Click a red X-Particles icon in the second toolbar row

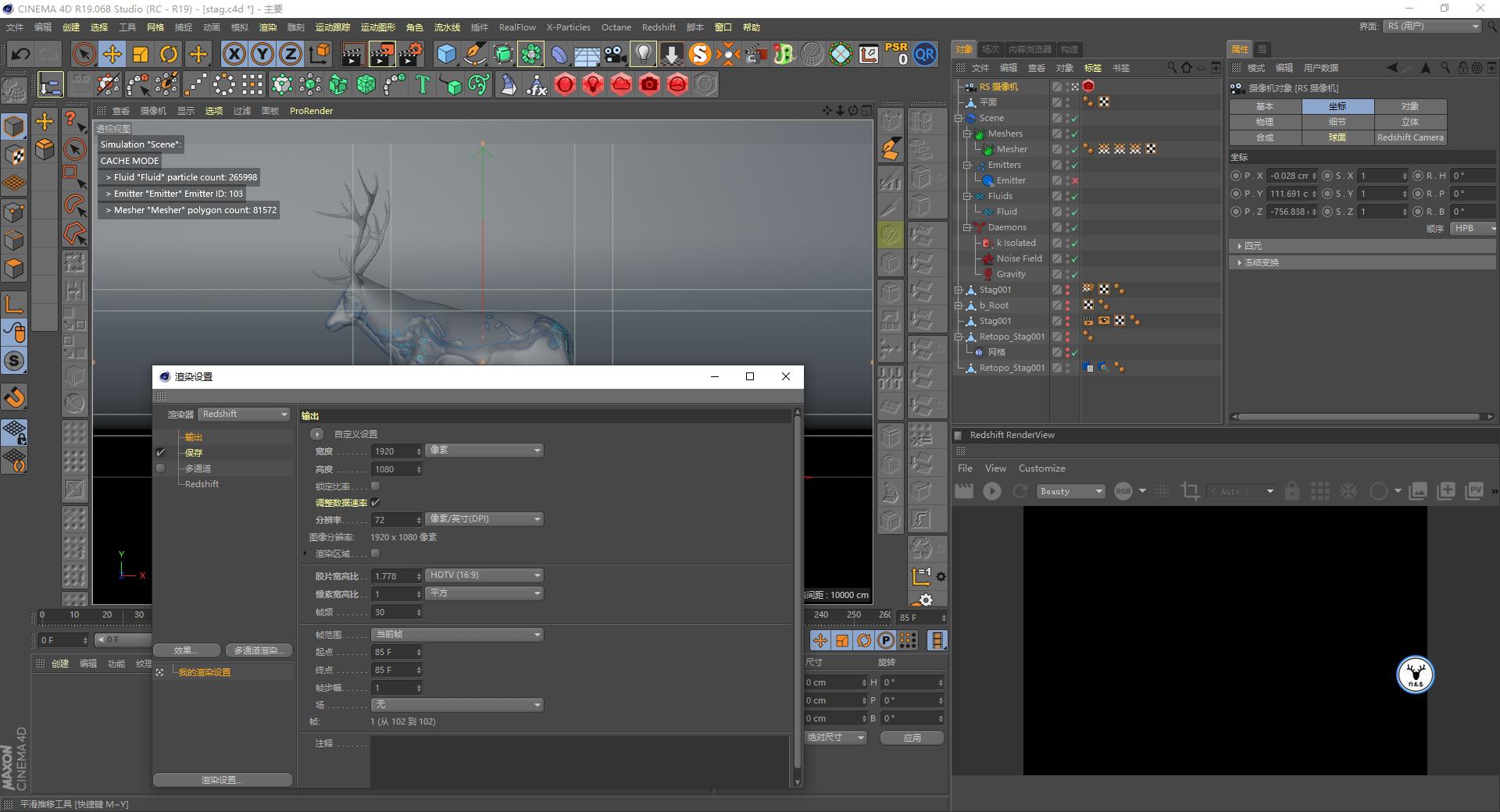[566, 84]
